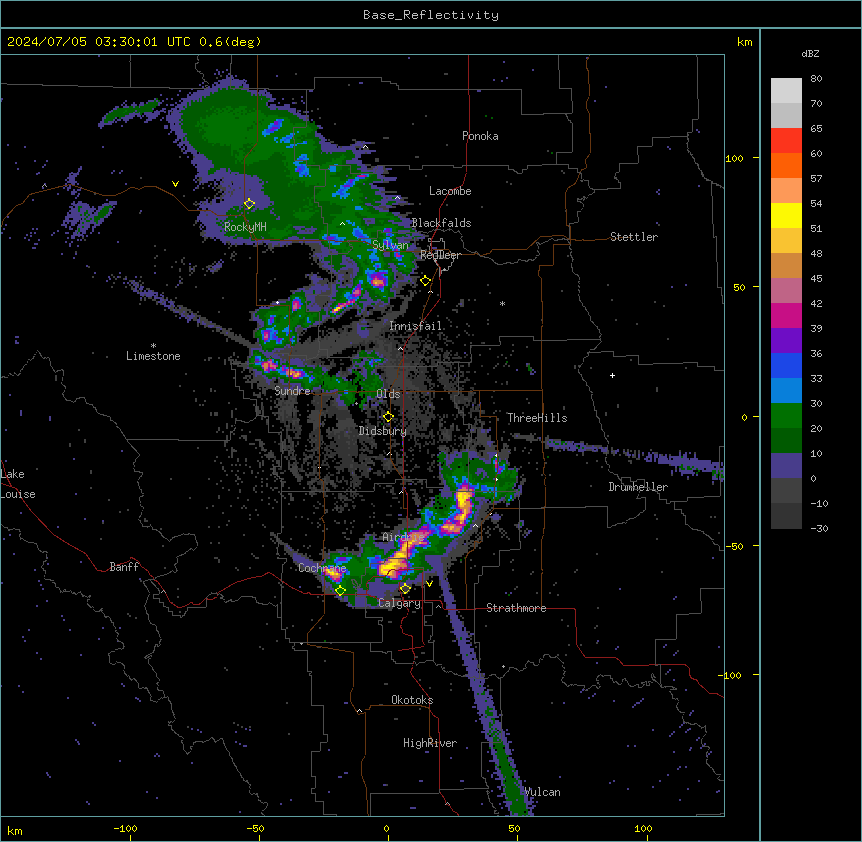862x842 pixels.
Task: Click the asterisk marker east of Innisfail
Action: pos(502,303)
